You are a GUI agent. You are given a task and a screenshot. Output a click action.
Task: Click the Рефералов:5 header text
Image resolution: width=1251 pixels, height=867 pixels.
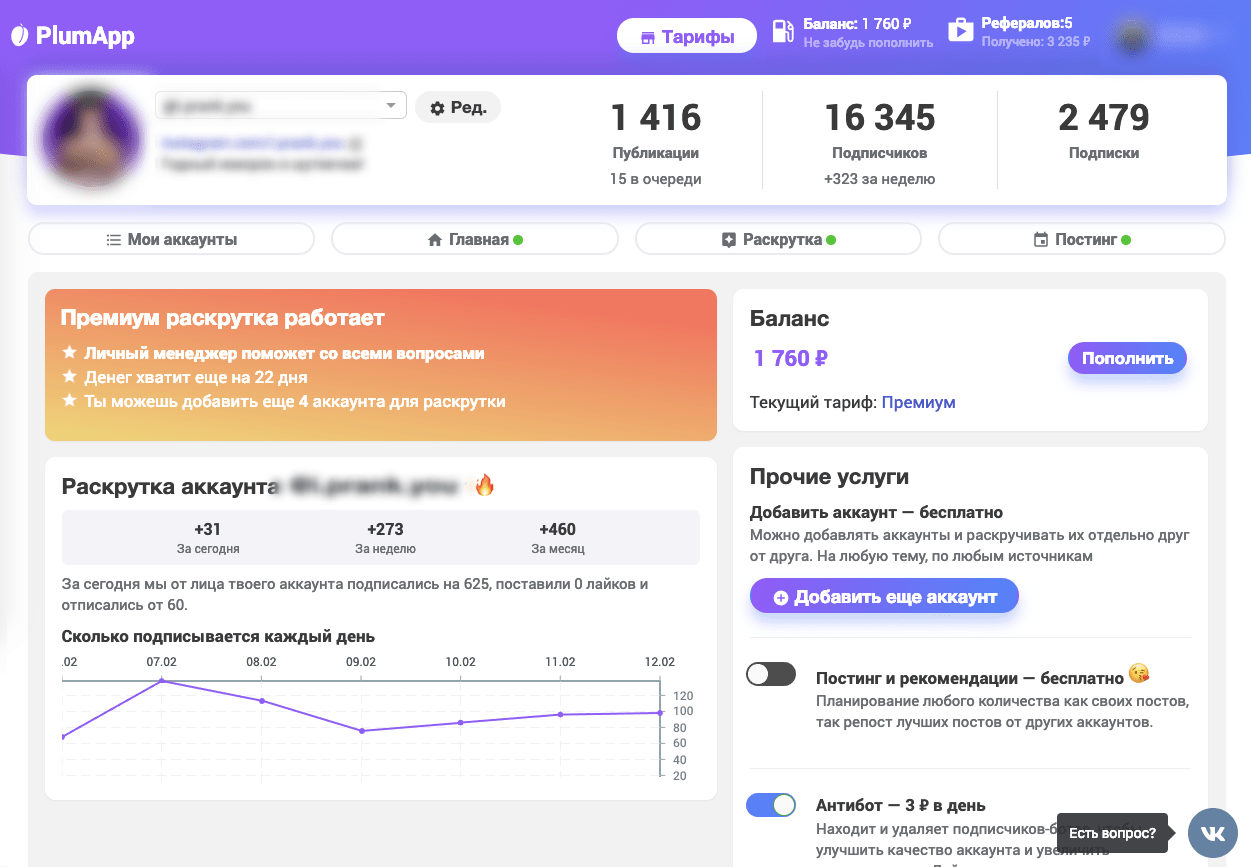point(1027,23)
